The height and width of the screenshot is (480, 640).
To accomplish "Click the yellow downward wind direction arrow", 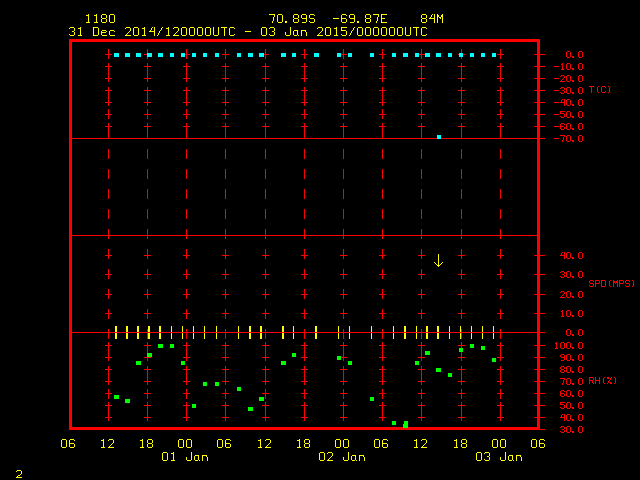I will (x=438, y=260).
